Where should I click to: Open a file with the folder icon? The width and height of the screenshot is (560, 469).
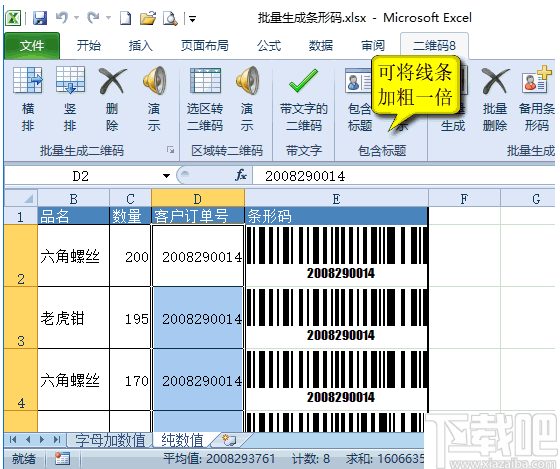148,18
